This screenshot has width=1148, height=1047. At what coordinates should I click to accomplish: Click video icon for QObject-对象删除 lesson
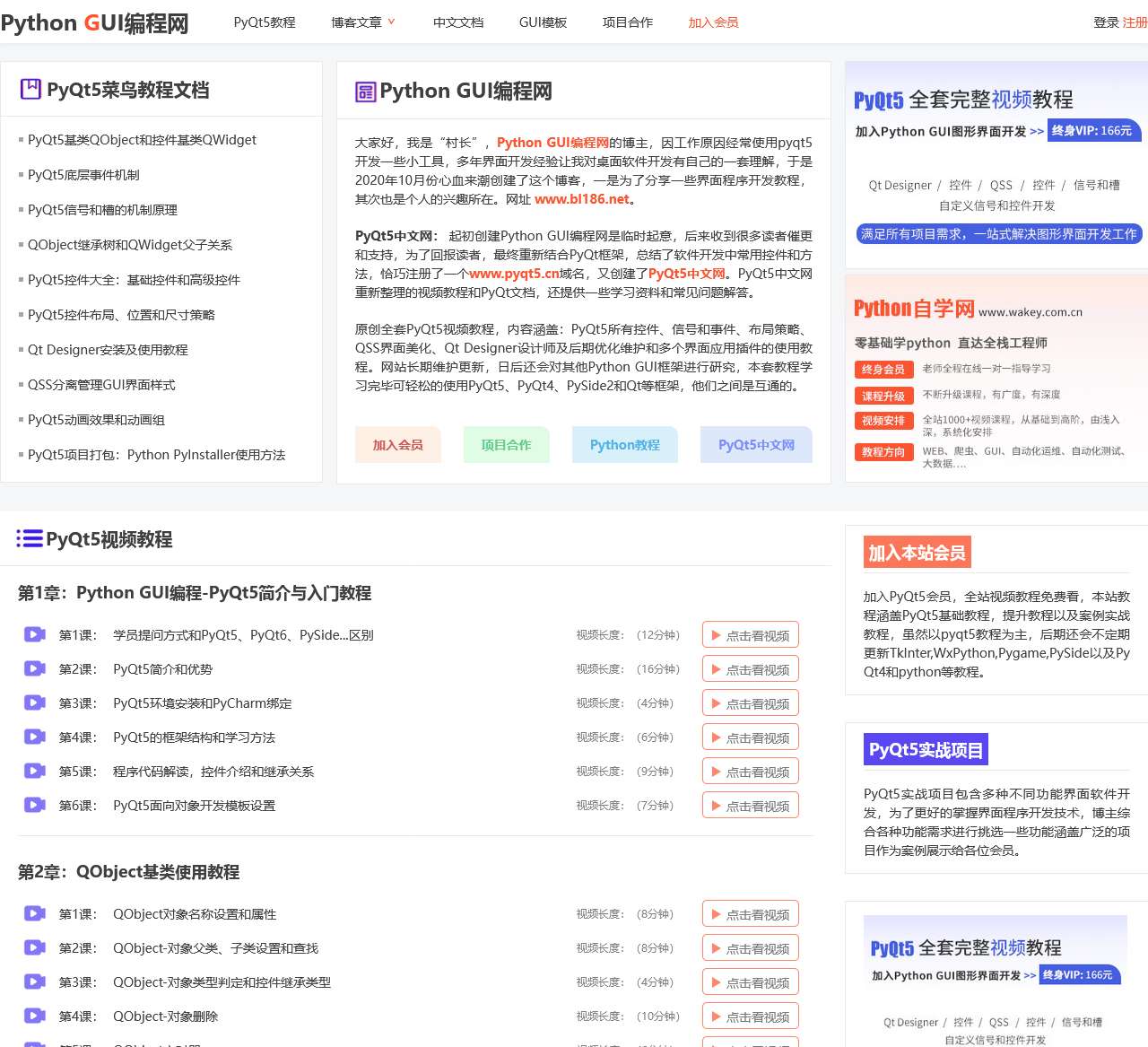[x=34, y=1016]
